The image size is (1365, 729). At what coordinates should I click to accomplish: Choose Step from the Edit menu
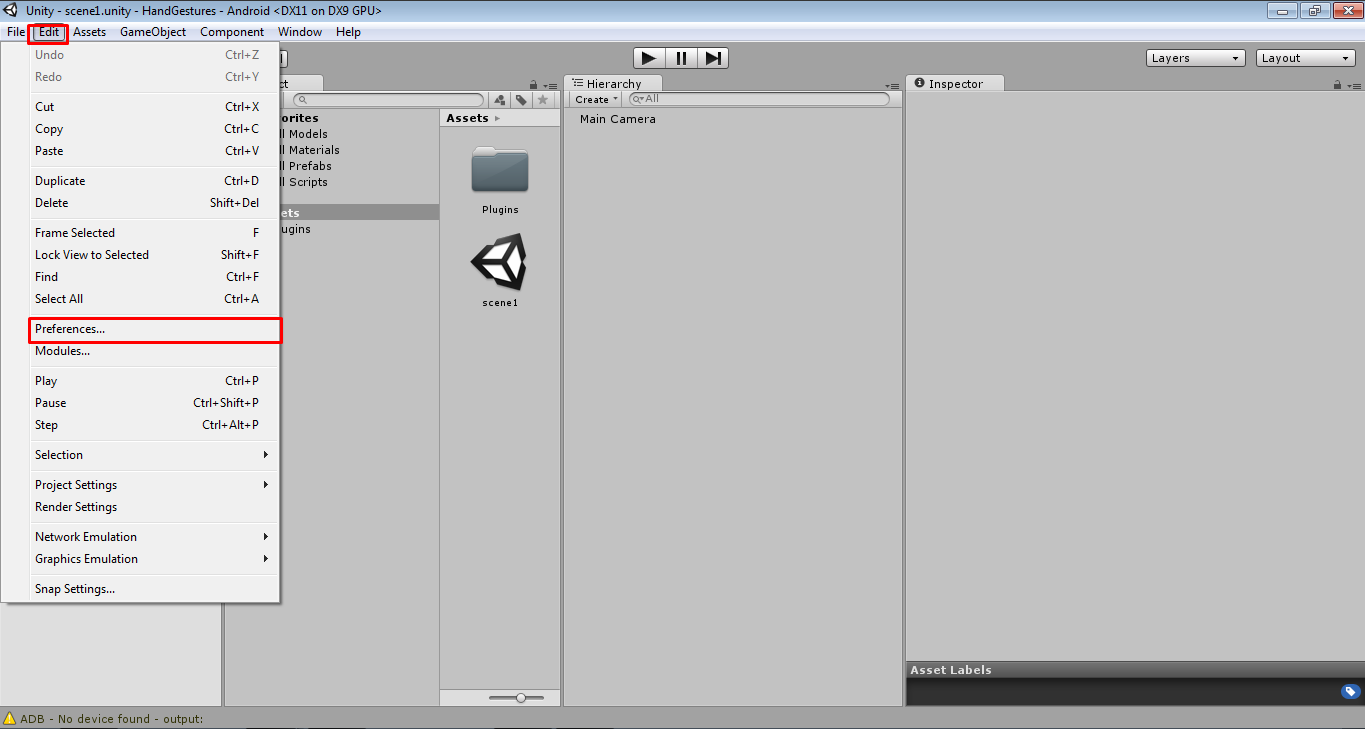[155, 425]
